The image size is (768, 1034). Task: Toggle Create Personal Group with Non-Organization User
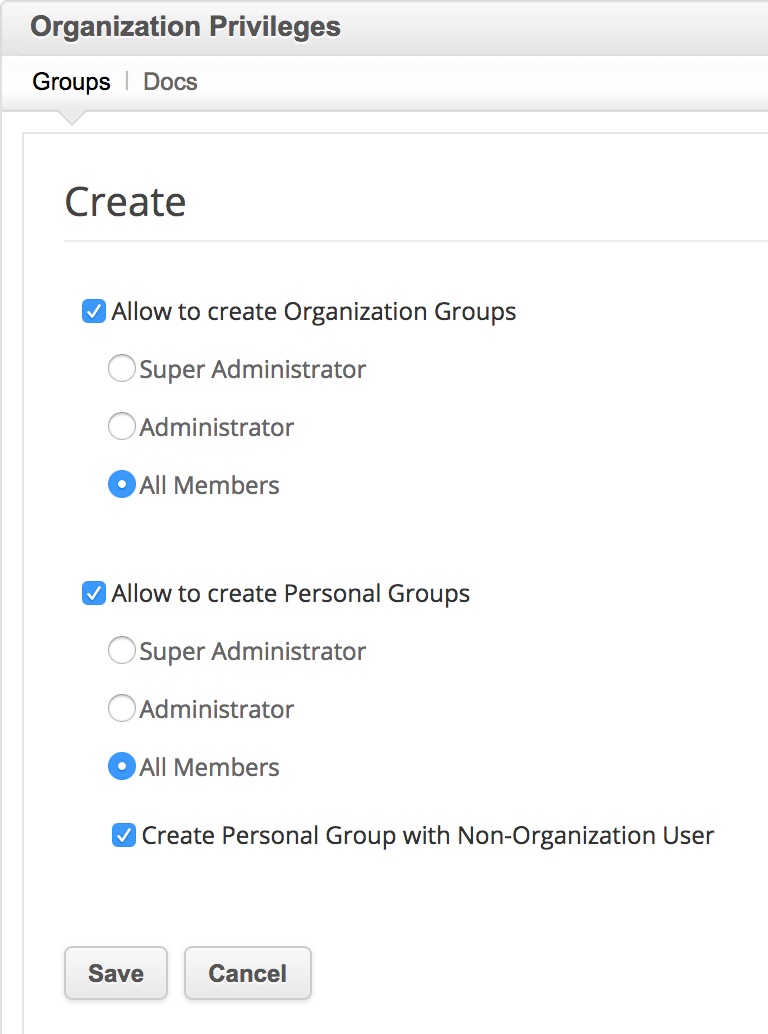coord(124,835)
